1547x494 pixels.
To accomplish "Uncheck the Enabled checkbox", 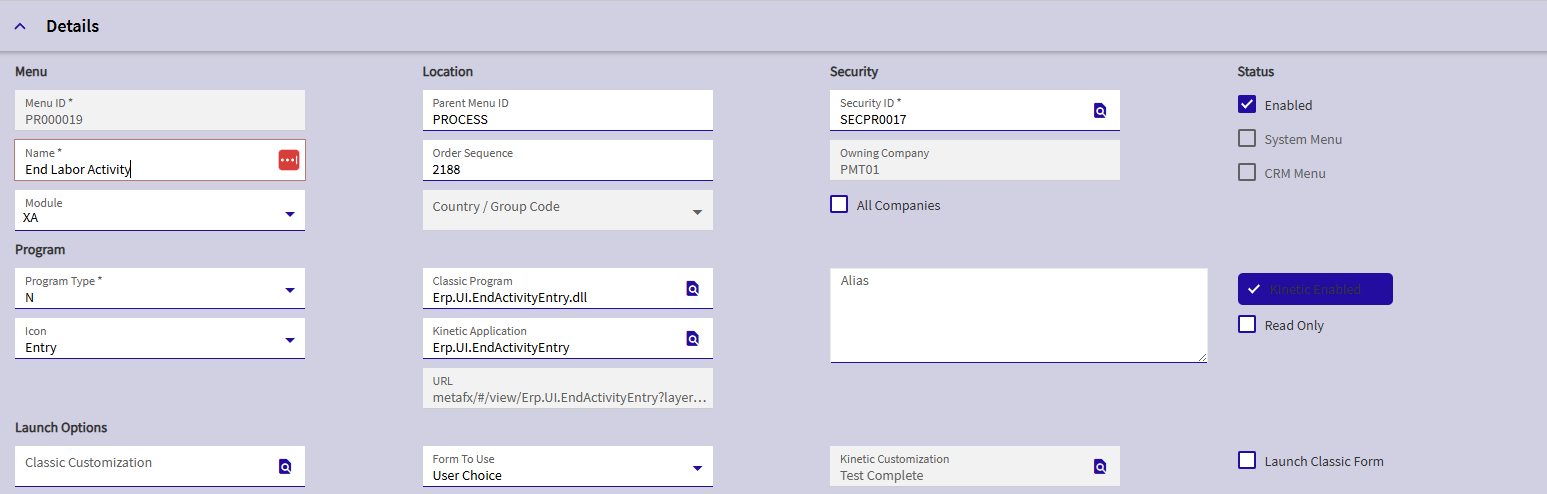I will (1247, 104).
